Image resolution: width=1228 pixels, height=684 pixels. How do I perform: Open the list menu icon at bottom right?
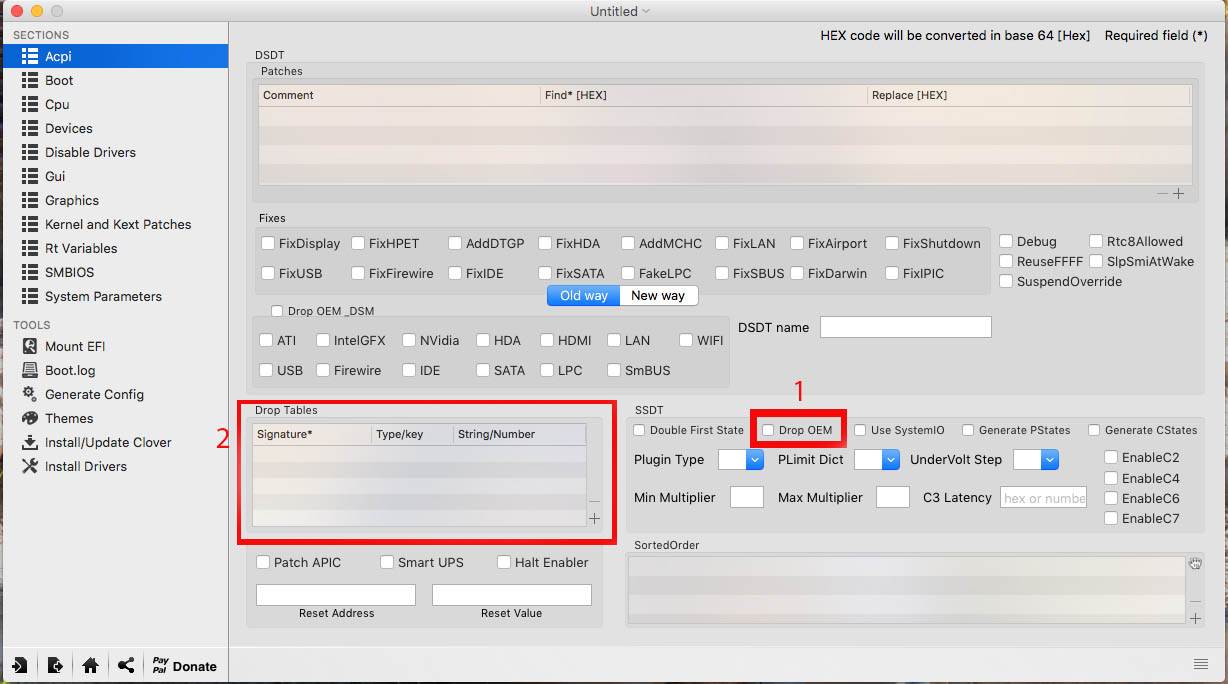(x=1200, y=664)
